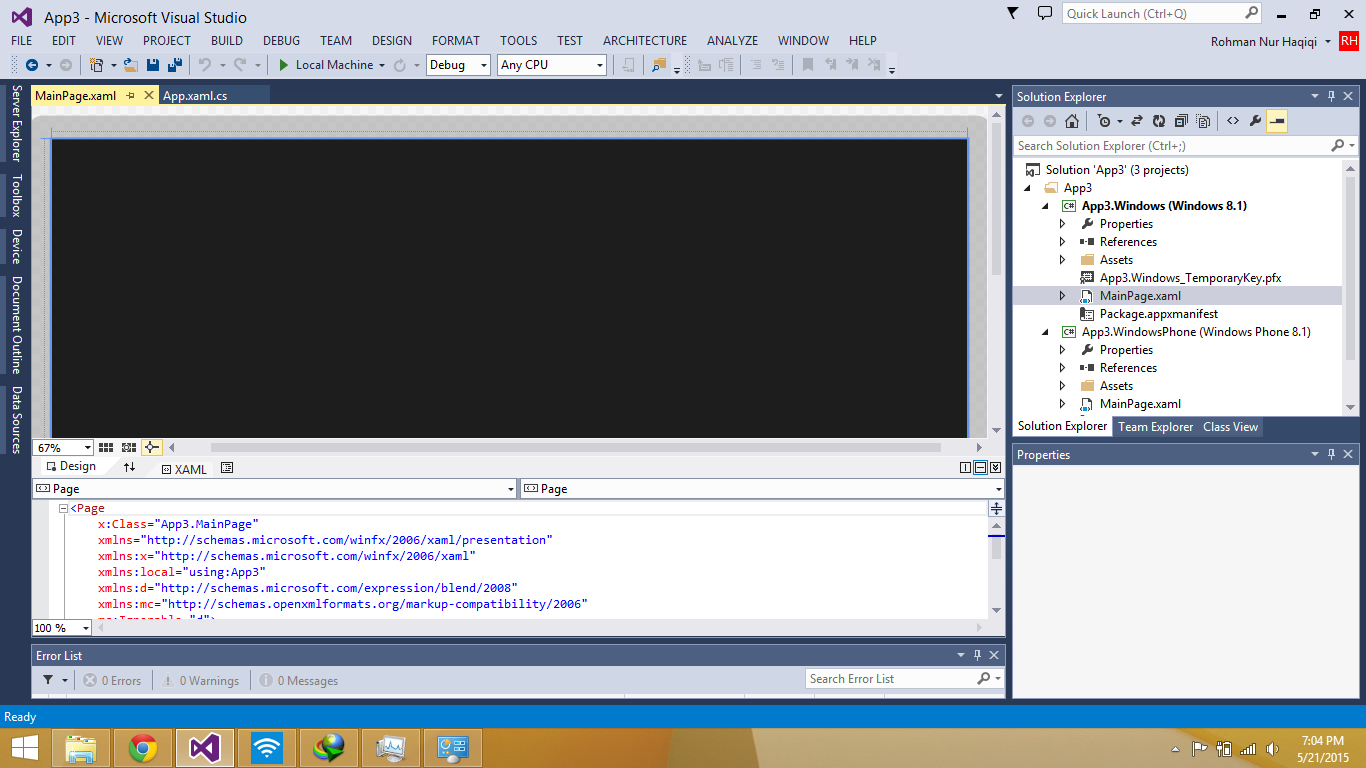Click the Search Error List field

pos(903,679)
